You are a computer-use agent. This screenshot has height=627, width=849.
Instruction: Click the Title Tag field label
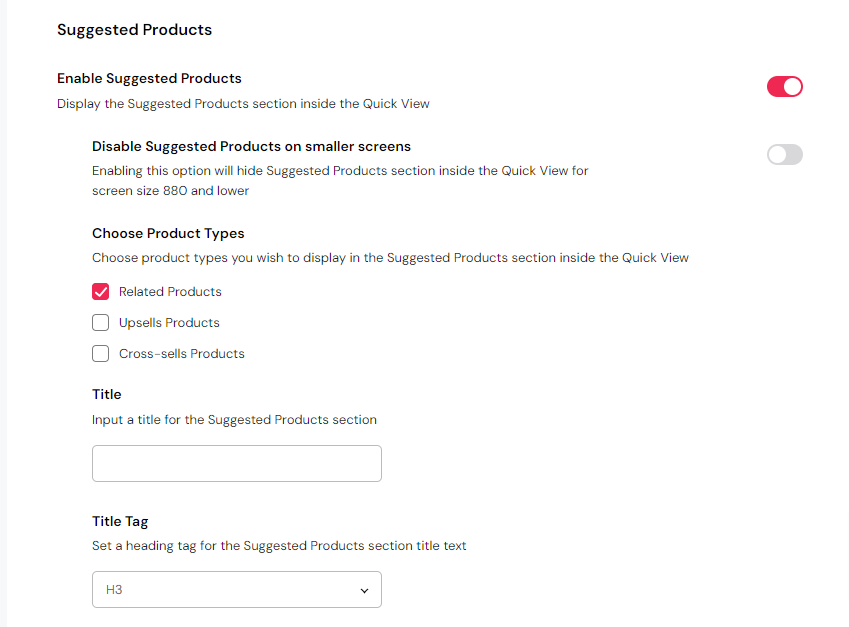120,521
